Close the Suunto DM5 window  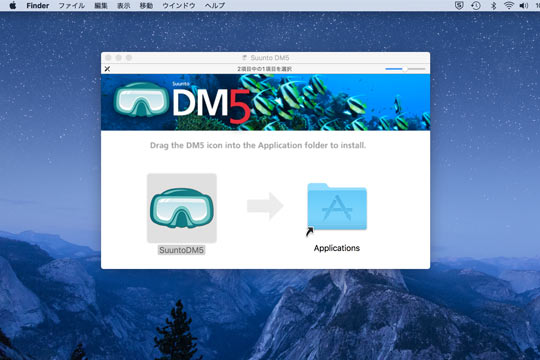point(108,58)
